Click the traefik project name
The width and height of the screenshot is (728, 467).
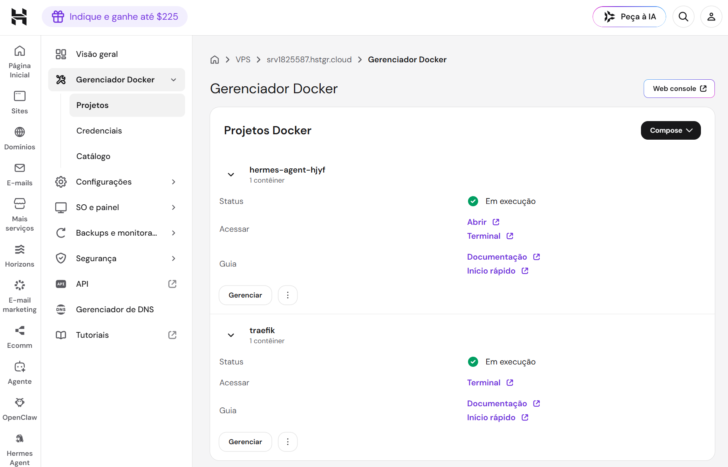click(x=262, y=331)
